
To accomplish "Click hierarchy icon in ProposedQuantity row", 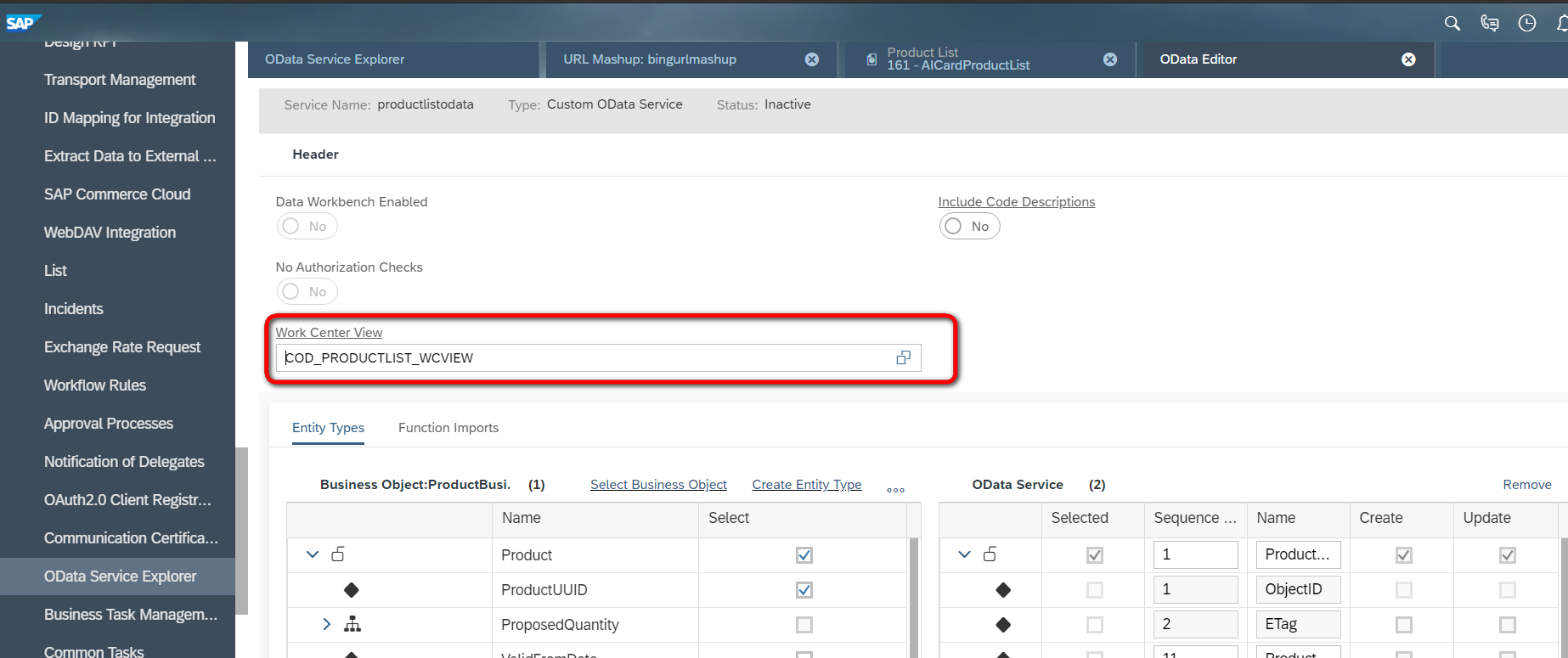I will [353, 624].
